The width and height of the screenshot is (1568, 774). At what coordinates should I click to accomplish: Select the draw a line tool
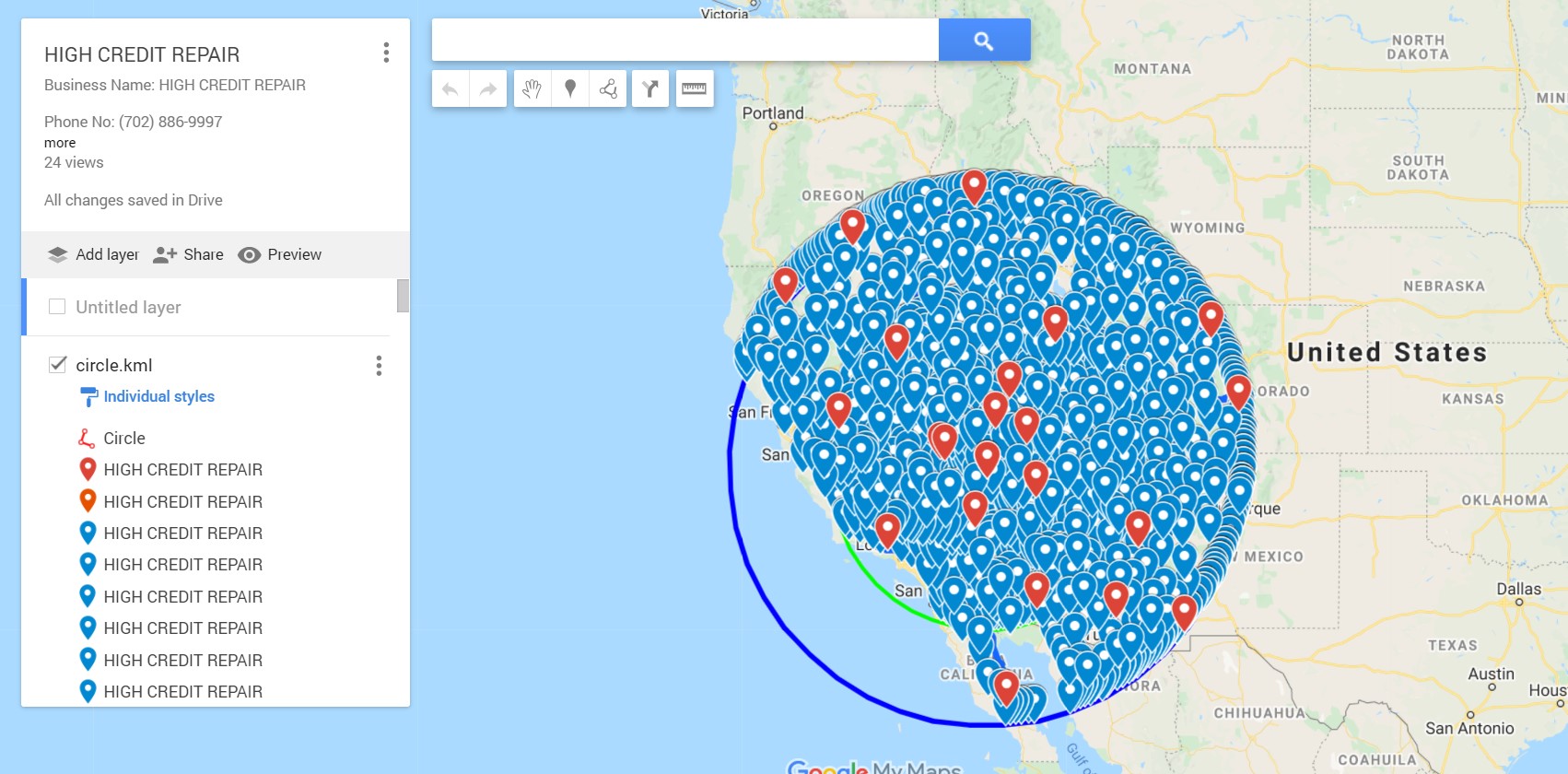[608, 88]
